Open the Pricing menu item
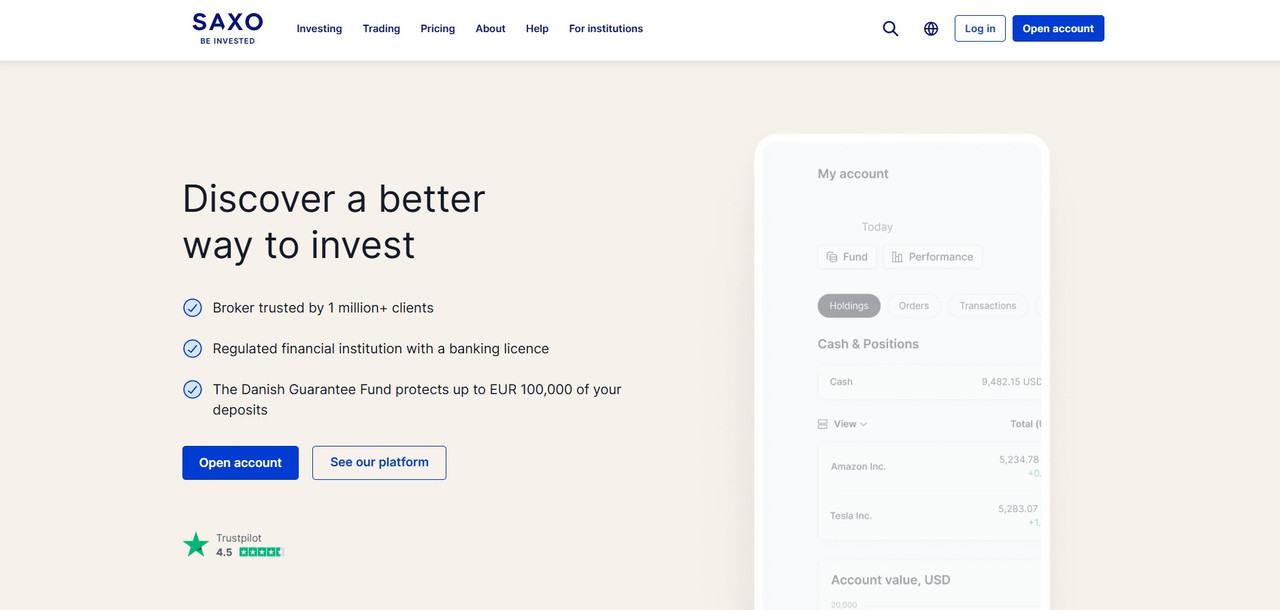This screenshot has width=1280, height=610. (x=438, y=29)
